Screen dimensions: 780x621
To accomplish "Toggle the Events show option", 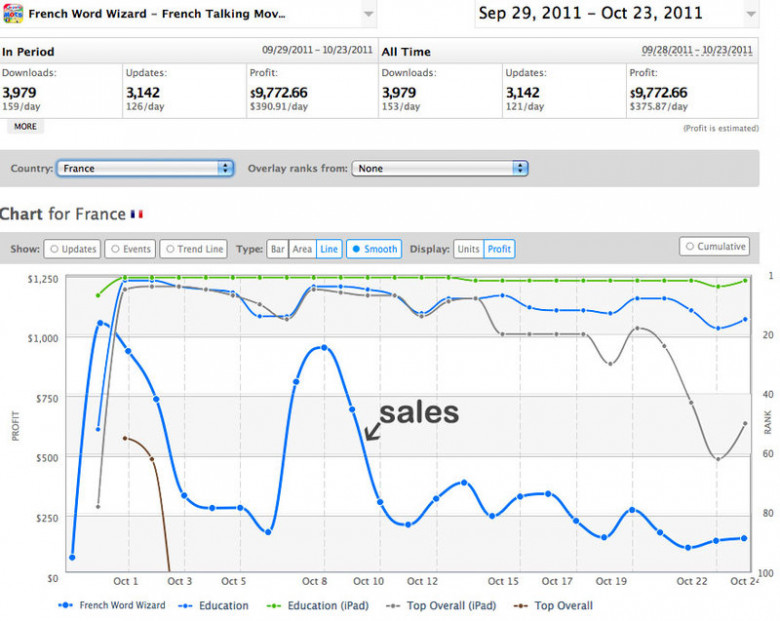I will pyautogui.click(x=130, y=249).
